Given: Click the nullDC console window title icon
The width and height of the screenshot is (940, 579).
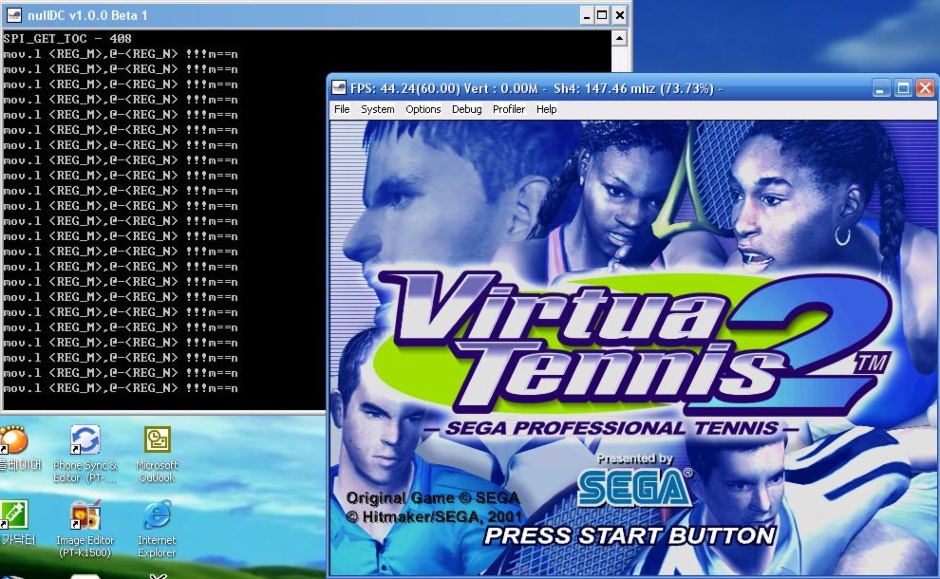Looking at the screenshot, I should pyautogui.click(x=14, y=15).
